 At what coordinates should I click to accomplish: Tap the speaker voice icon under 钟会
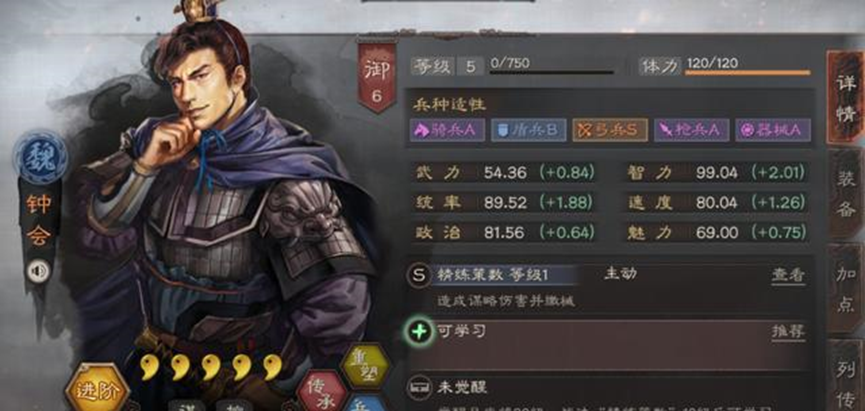pos(39,271)
